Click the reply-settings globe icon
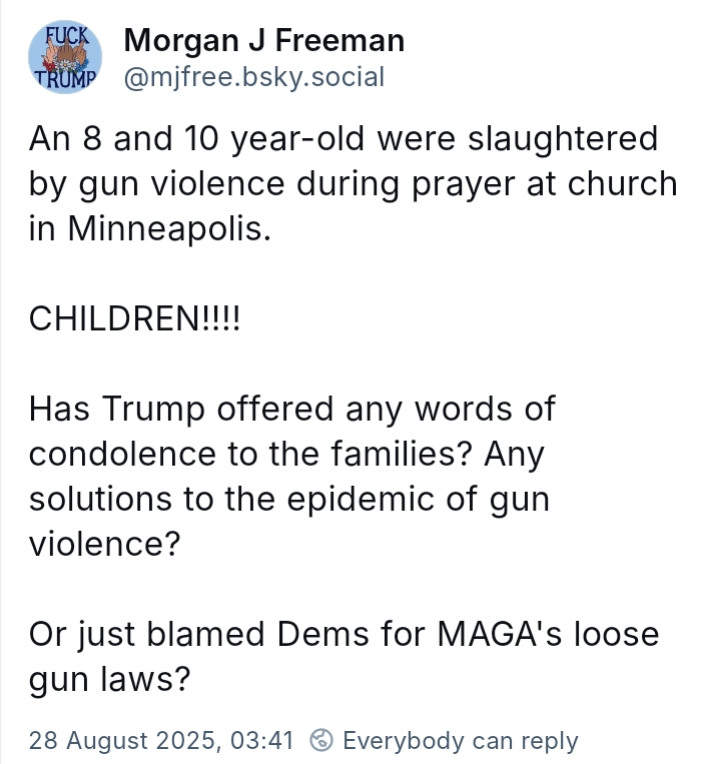 click(x=321, y=740)
